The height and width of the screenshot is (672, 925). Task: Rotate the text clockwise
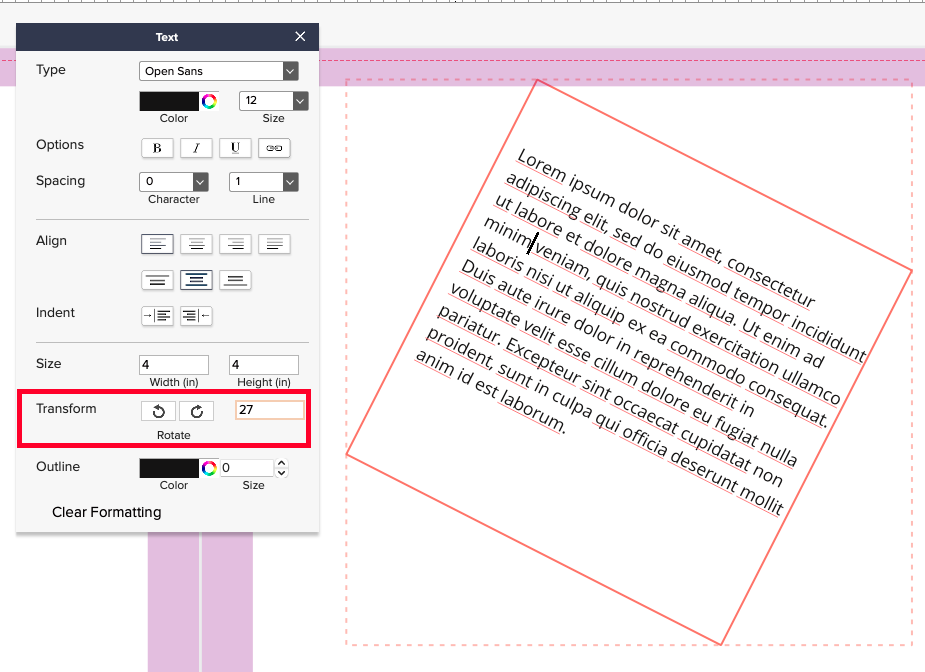196,411
